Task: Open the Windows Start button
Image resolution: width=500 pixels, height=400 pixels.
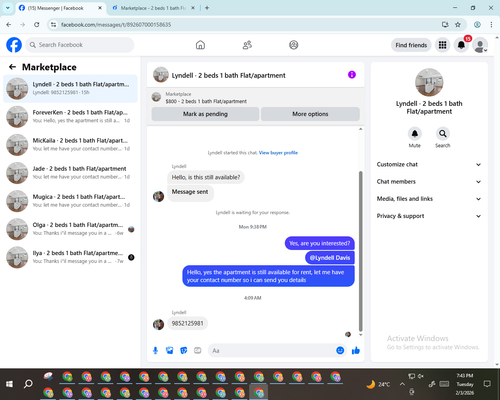Action: (9, 384)
